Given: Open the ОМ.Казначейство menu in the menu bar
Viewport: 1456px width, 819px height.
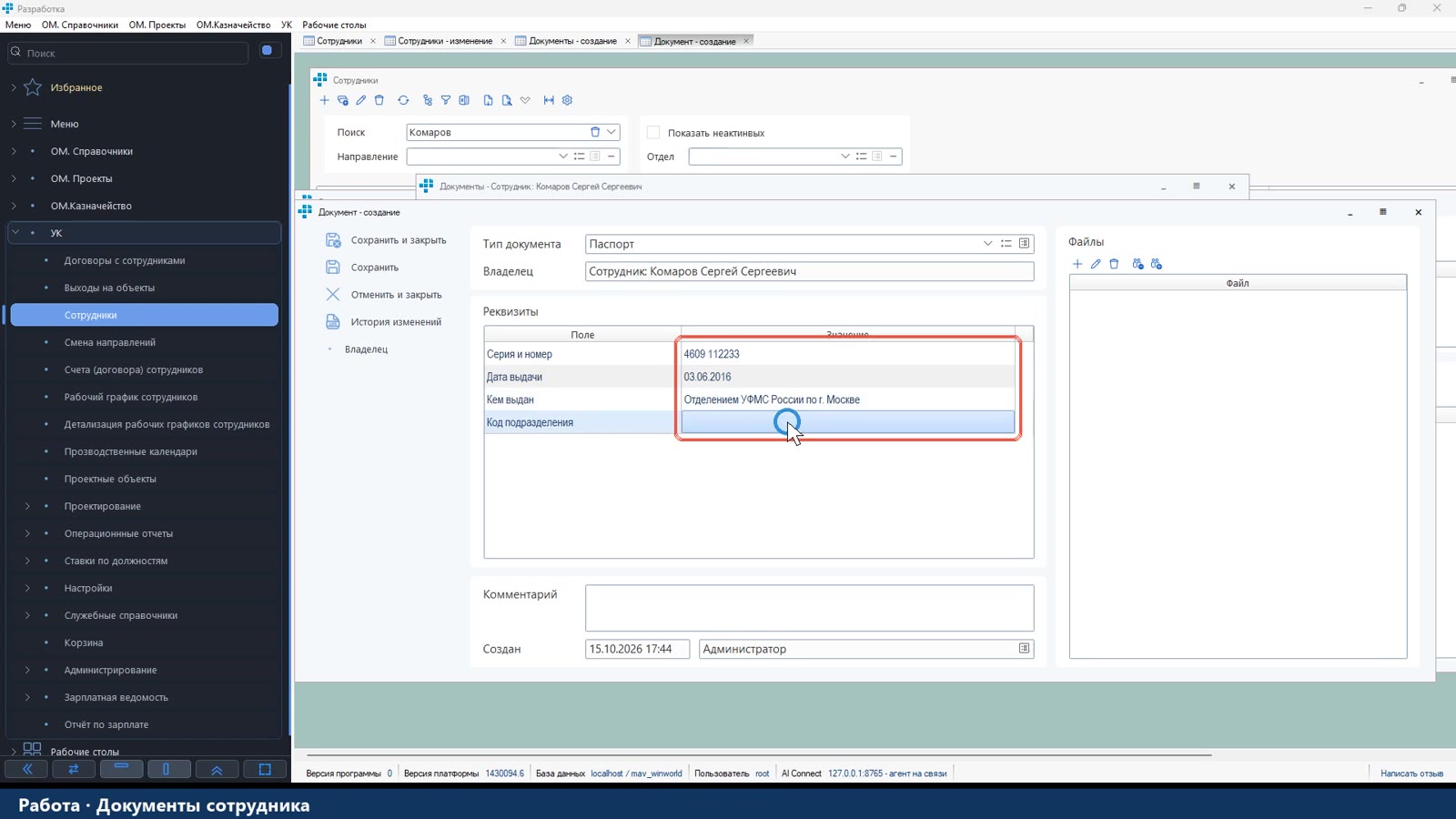Looking at the screenshot, I should point(233,25).
